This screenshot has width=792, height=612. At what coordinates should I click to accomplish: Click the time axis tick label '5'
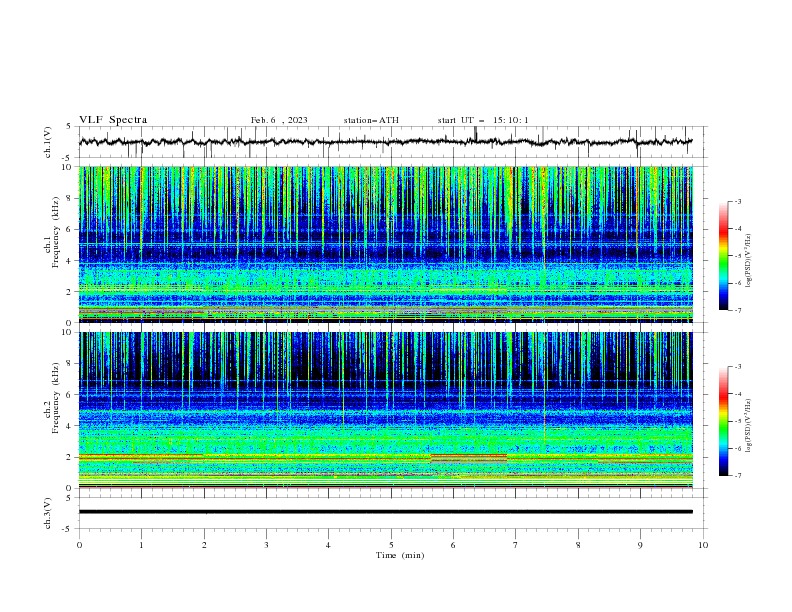click(x=391, y=545)
